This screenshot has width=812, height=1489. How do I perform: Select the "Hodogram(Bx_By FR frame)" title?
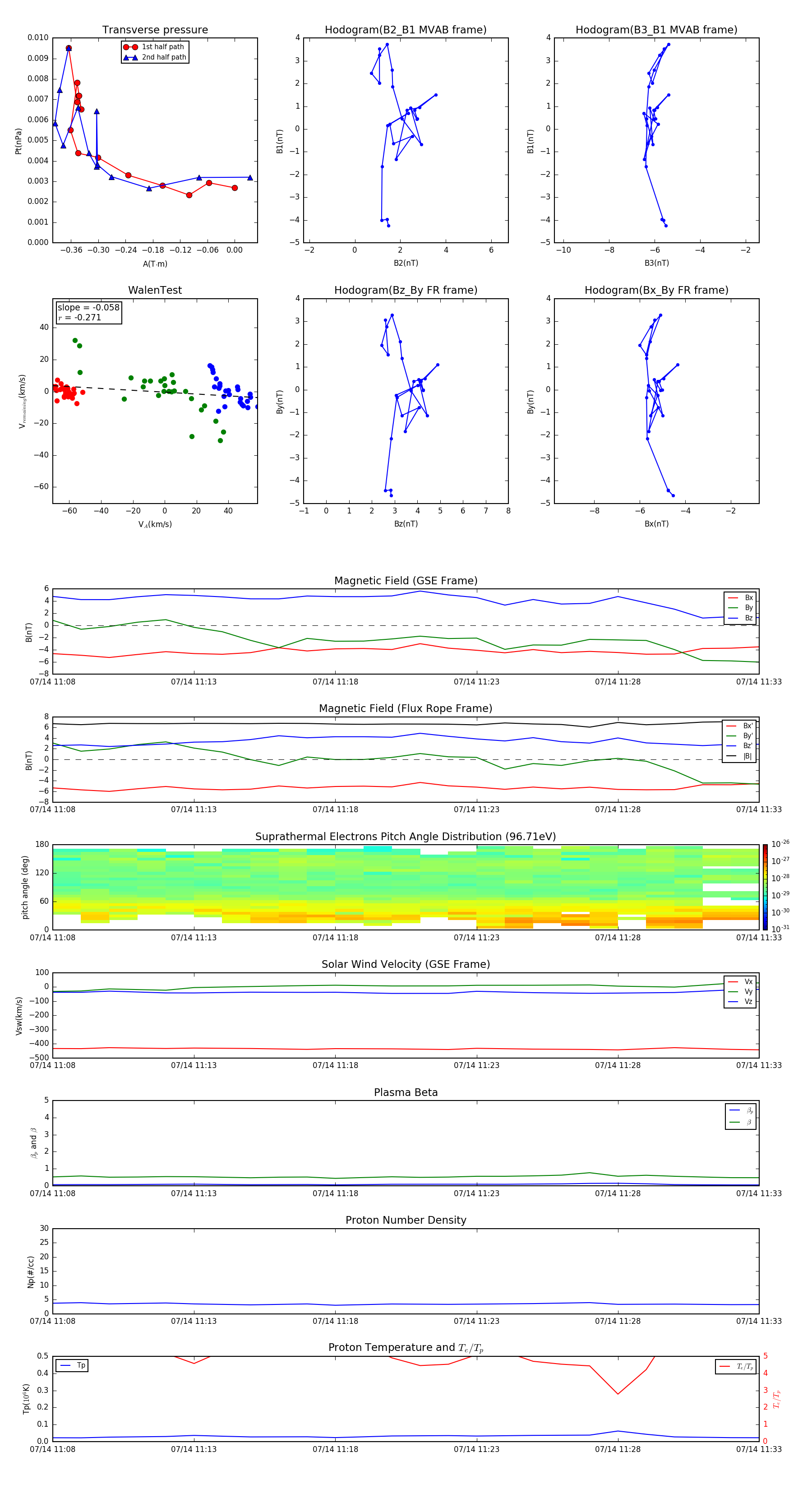[656, 290]
